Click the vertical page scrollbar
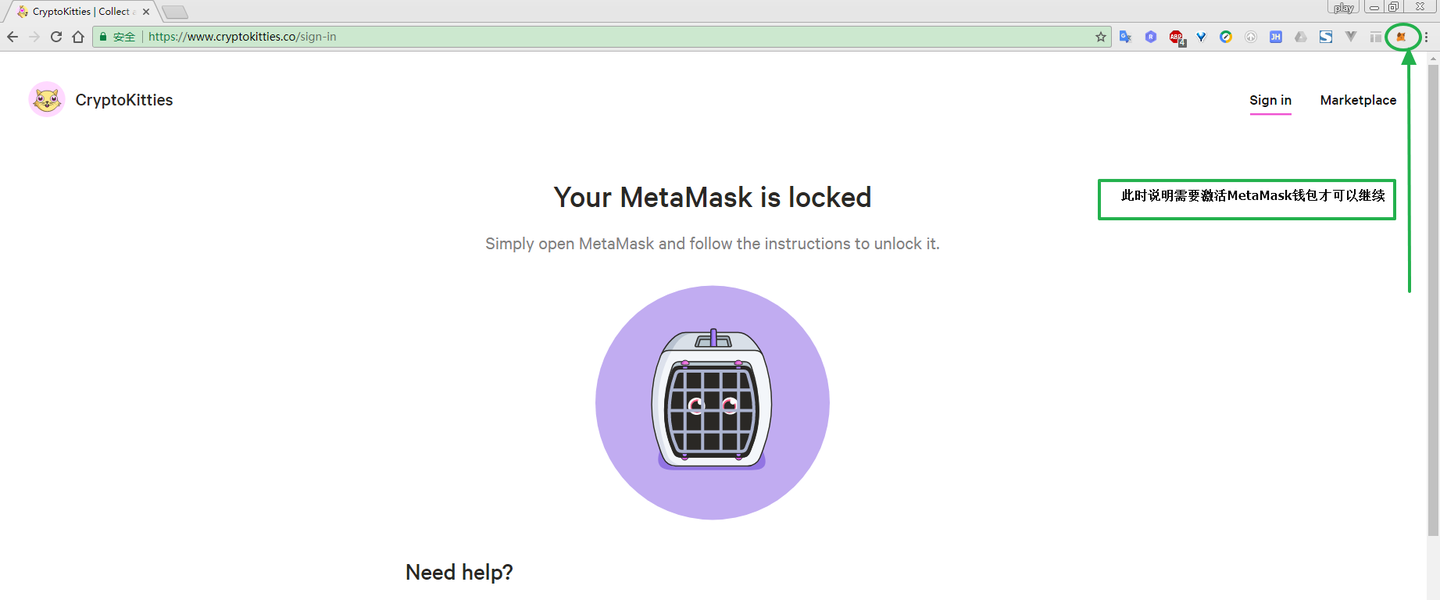The image size is (1440, 600). 1432,300
